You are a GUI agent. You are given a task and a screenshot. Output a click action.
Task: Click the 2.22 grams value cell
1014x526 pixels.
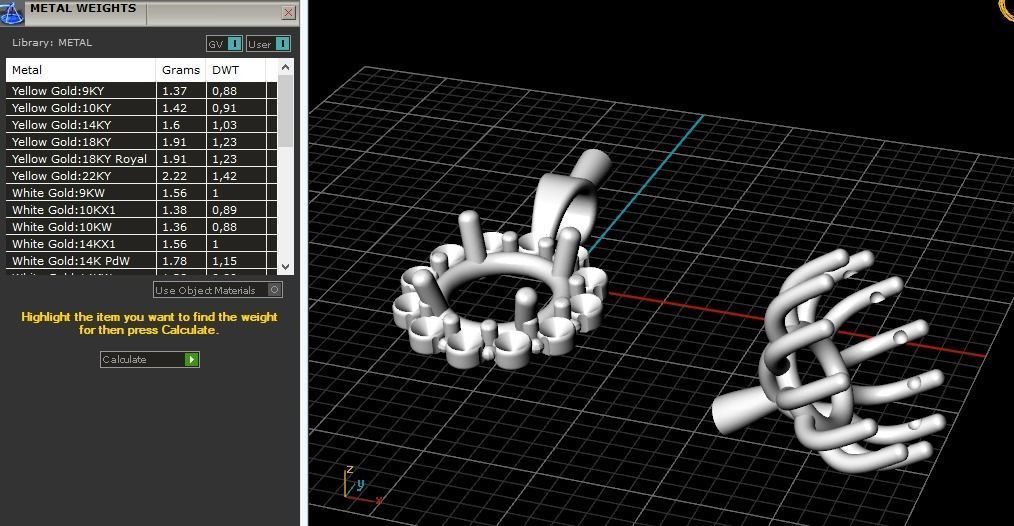181,175
